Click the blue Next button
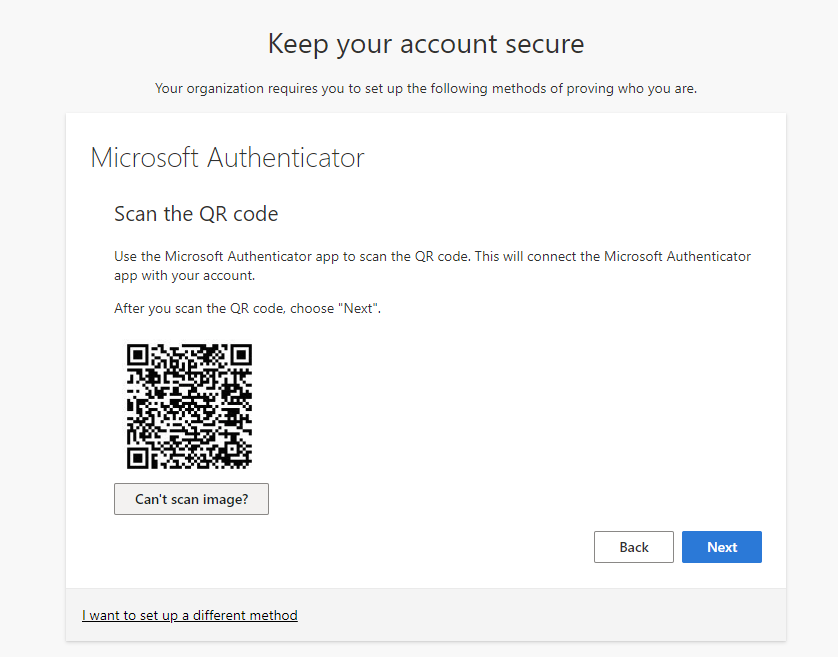The width and height of the screenshot is (838, 657). click(x=721, y=547)
